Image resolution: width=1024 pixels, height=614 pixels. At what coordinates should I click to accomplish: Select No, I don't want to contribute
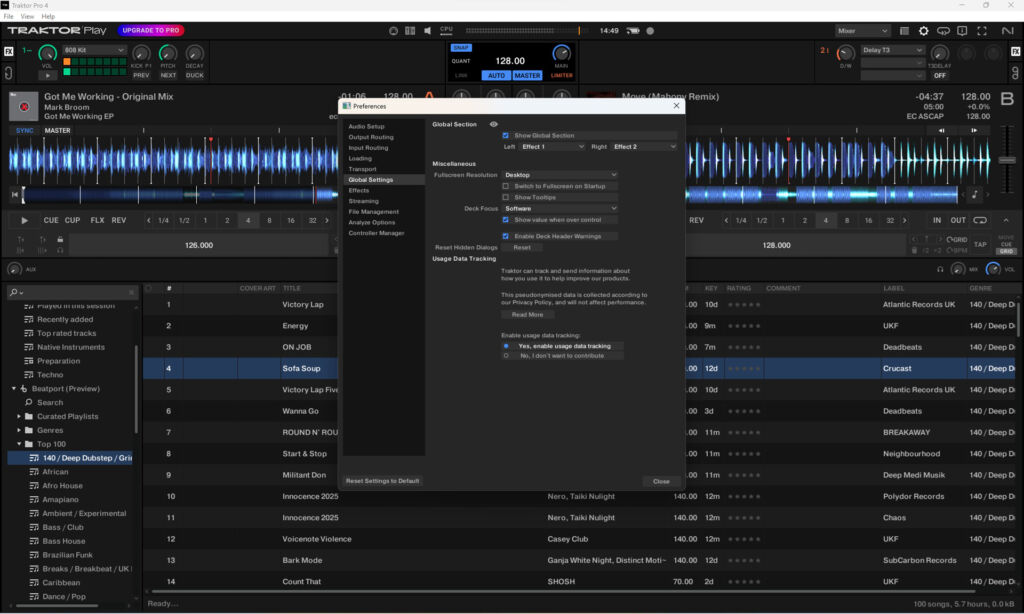coord(506,355)
